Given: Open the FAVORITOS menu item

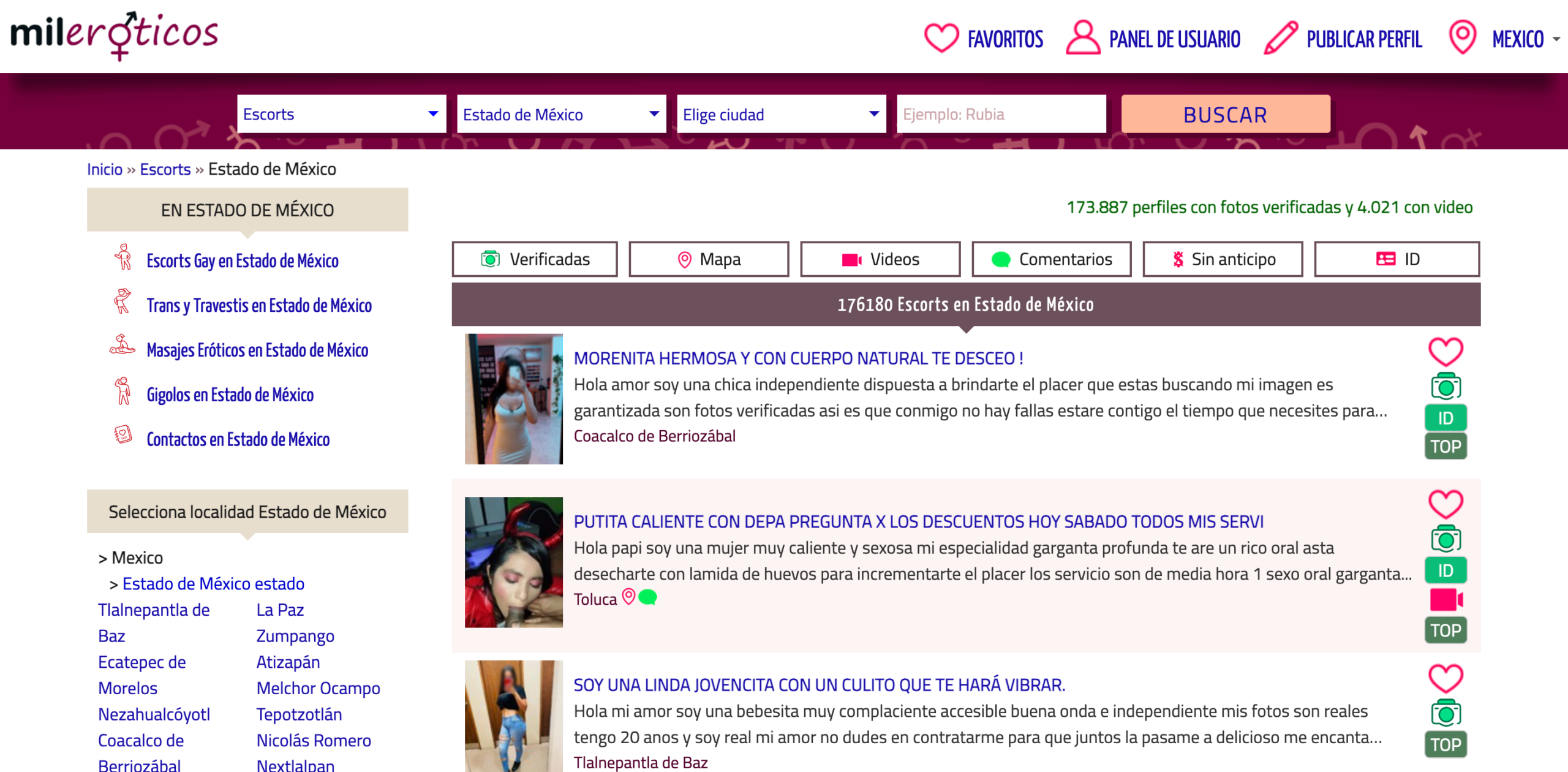Looking at the screenshot, I should coord(1005,39).
